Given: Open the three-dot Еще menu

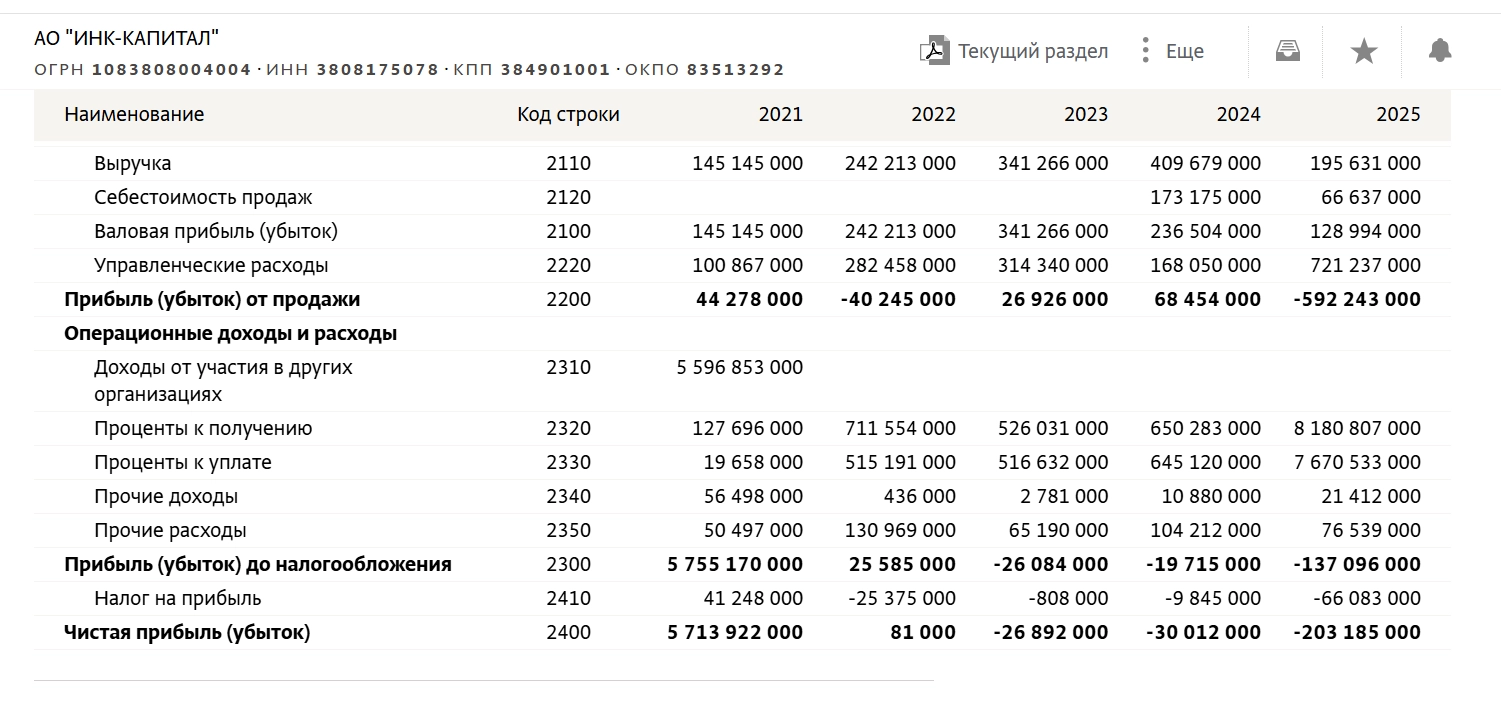Looking at the screenshot, I should click(1145, 51).
